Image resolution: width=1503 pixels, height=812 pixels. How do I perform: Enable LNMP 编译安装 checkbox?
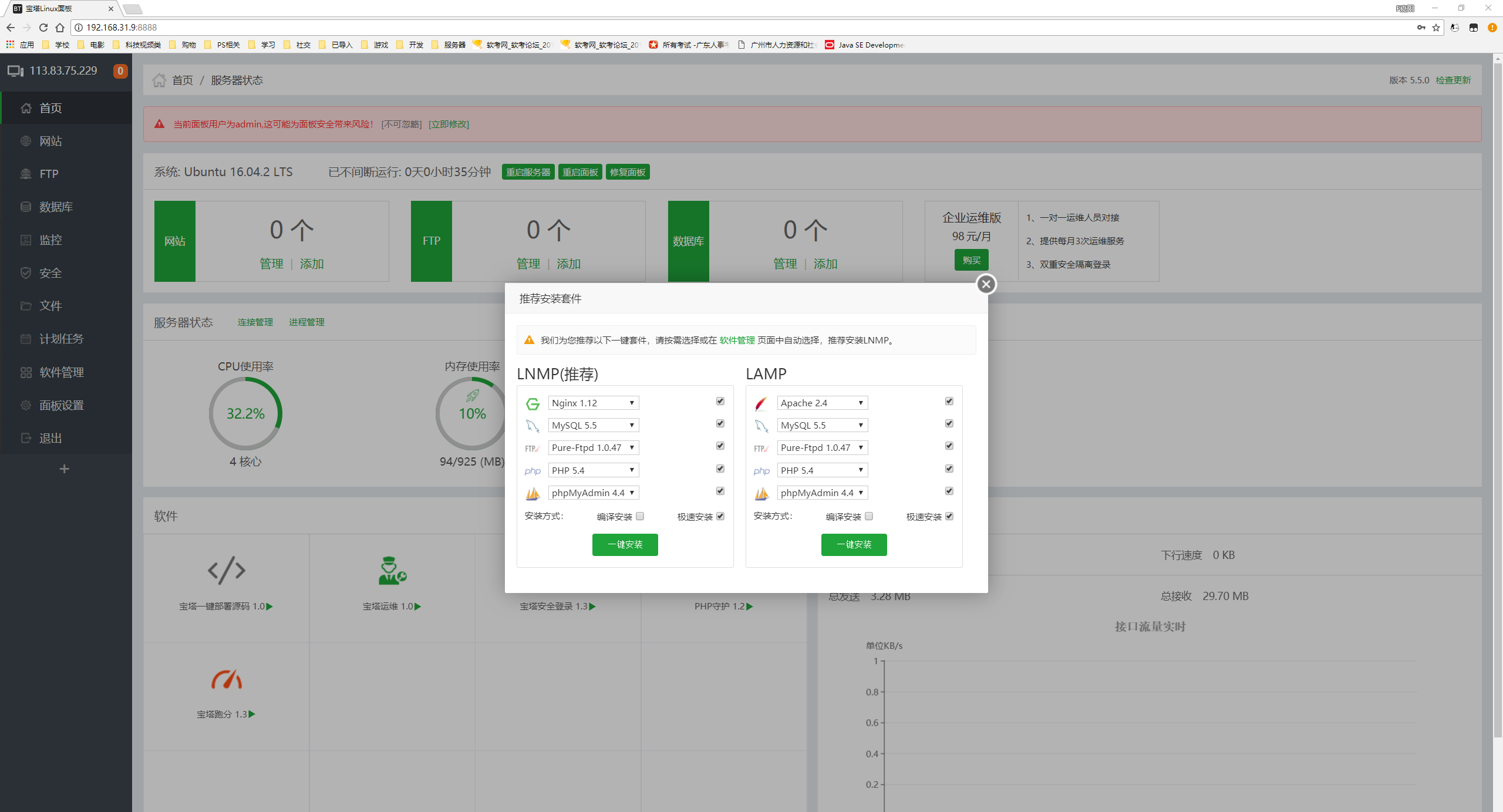[640, 516]
